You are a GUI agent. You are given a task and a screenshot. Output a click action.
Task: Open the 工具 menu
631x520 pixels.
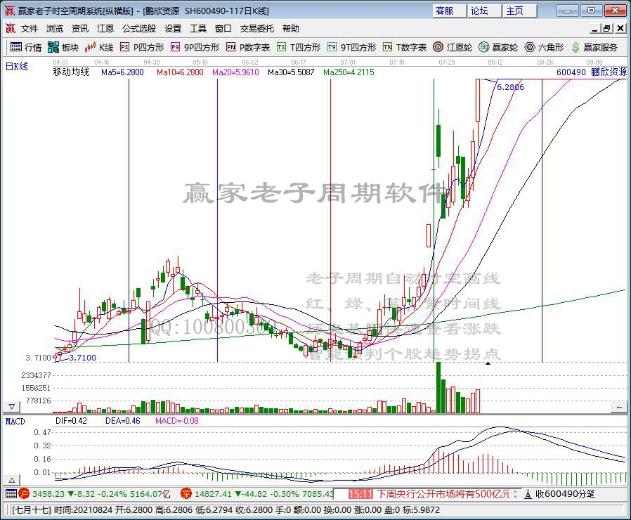click(x=198, y=29)
